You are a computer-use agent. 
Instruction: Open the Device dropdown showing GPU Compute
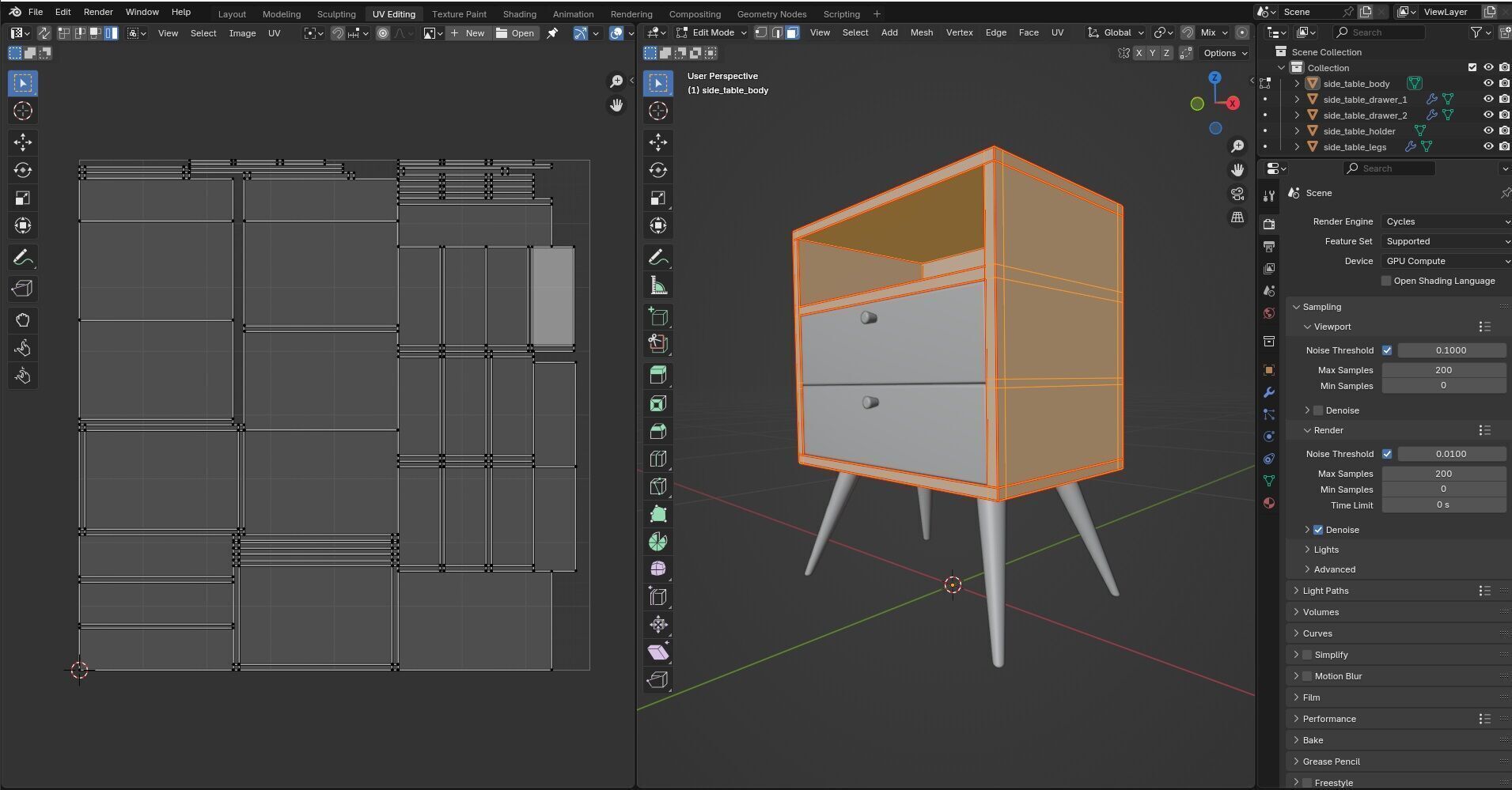coord(1446,261)
